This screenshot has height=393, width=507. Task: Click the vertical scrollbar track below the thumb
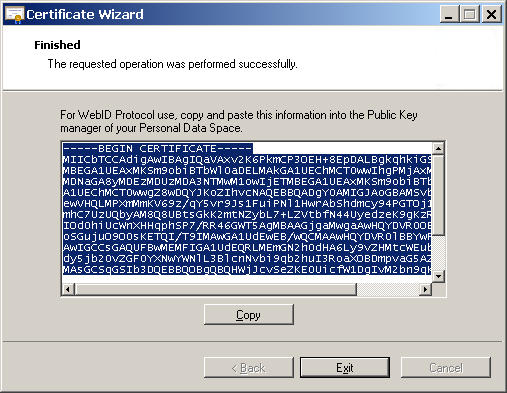[438, 253]
